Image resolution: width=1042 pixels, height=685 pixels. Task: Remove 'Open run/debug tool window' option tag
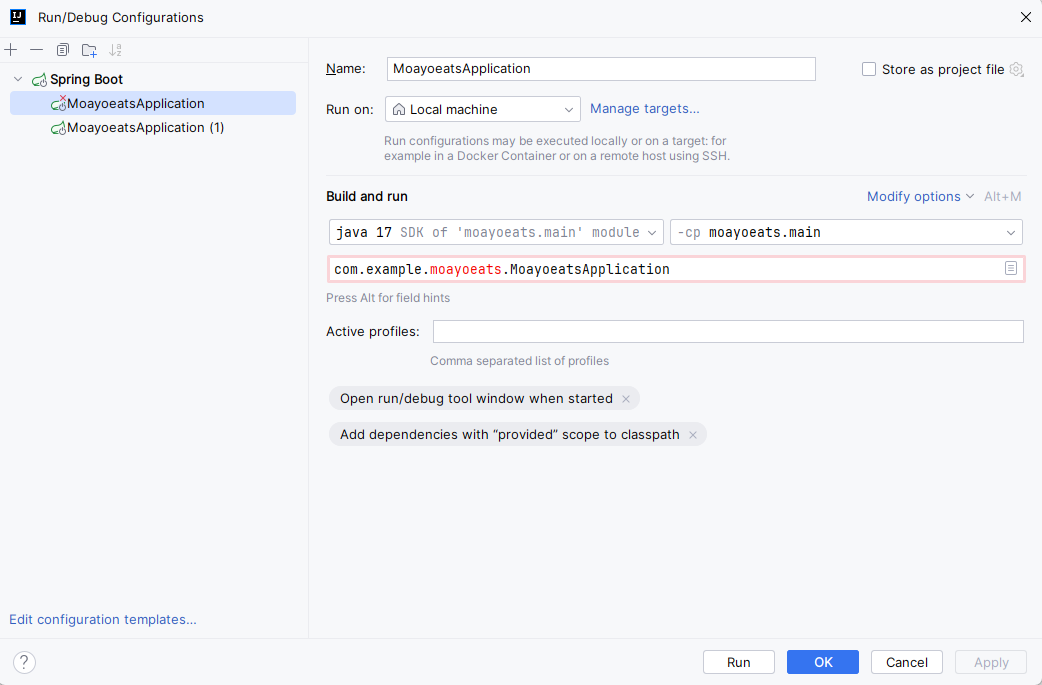tap(625, 399)
